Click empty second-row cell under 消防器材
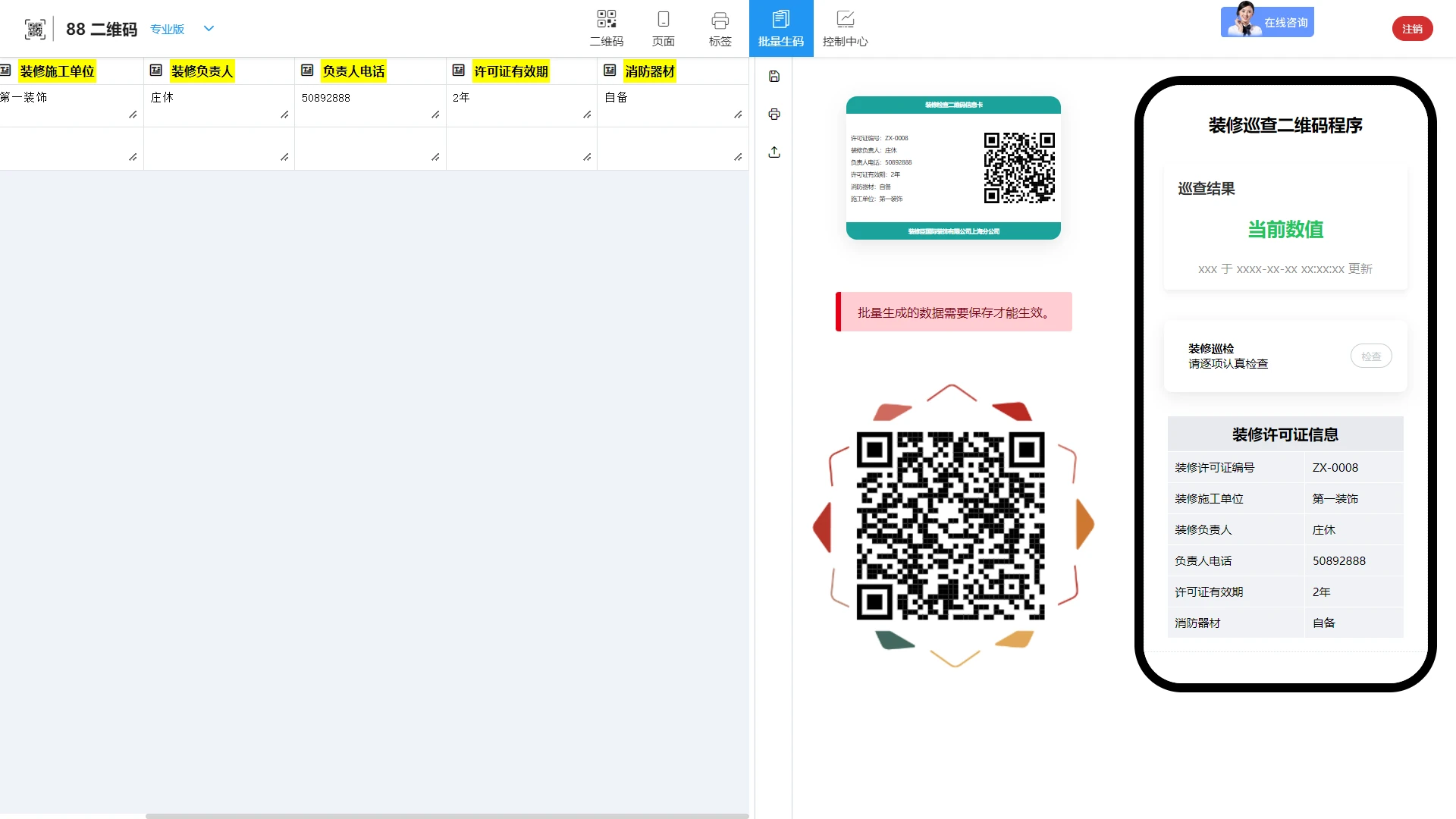Viewport: 1456px width, 819px height. (672, 148)
